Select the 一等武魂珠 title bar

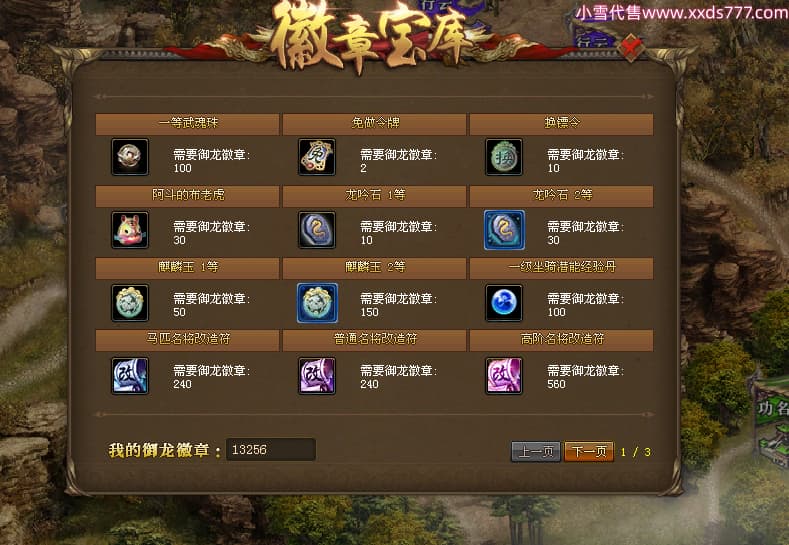click(x=187, y=124)
